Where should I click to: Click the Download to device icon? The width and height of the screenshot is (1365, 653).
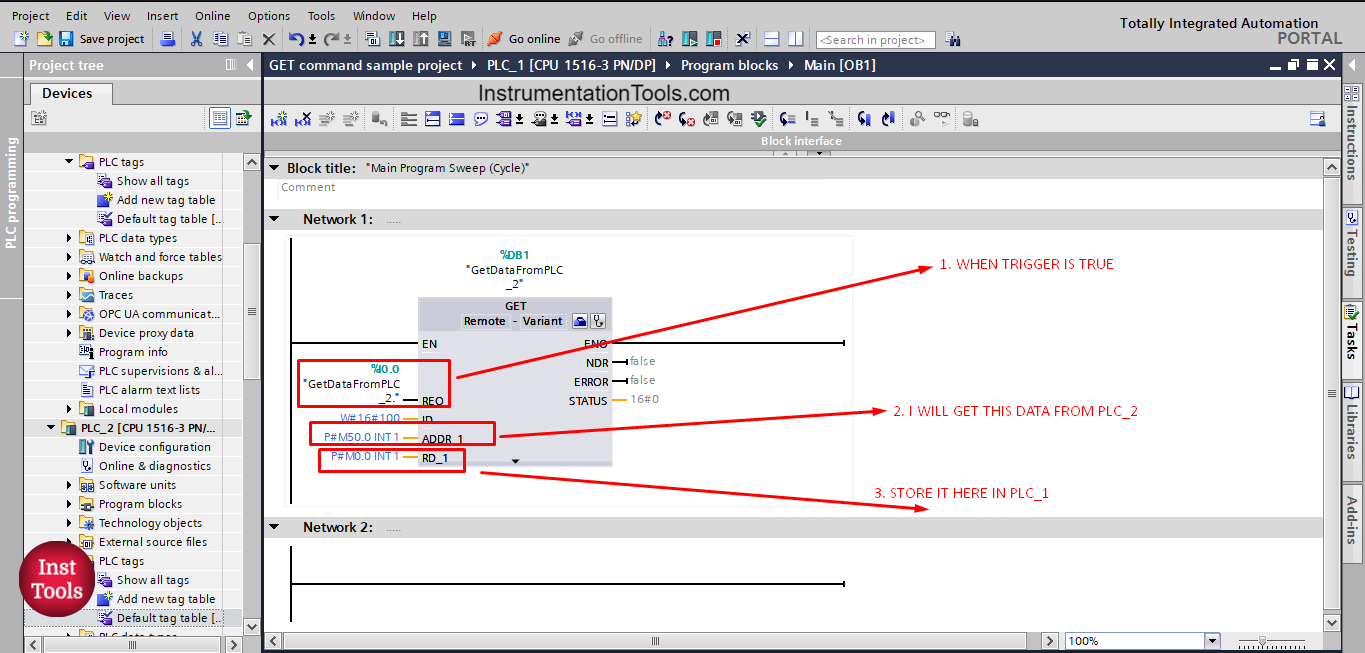397,39
